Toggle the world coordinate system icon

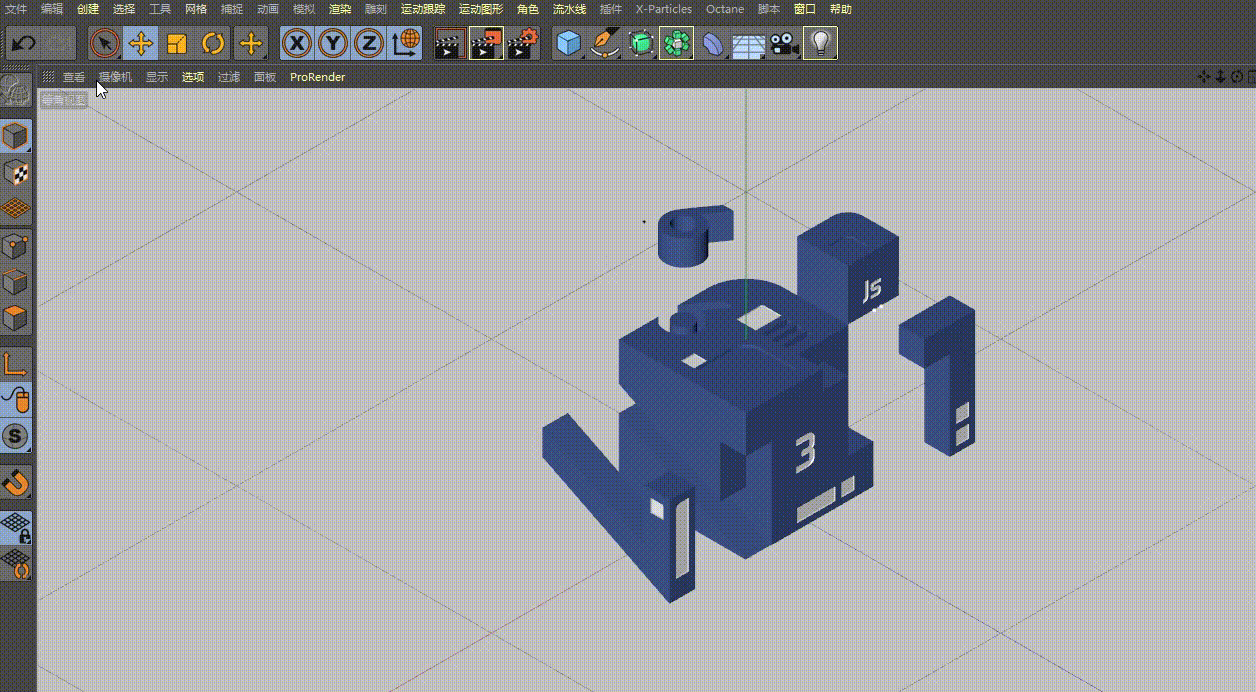point(405,43)
